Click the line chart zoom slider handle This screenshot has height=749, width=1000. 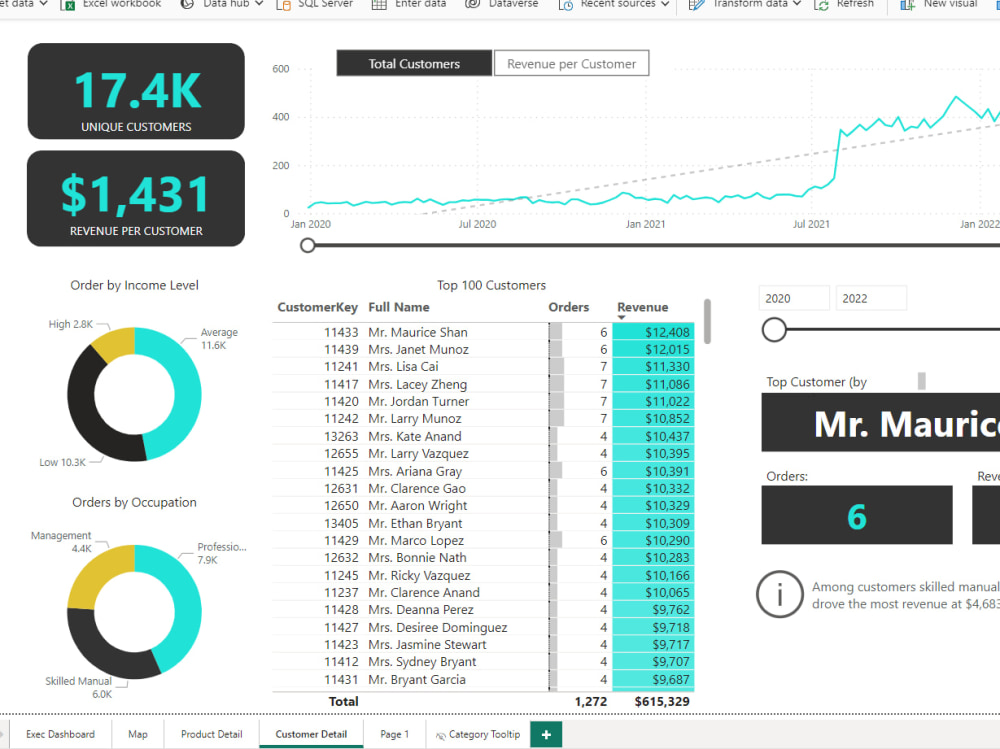pos(308,245)
